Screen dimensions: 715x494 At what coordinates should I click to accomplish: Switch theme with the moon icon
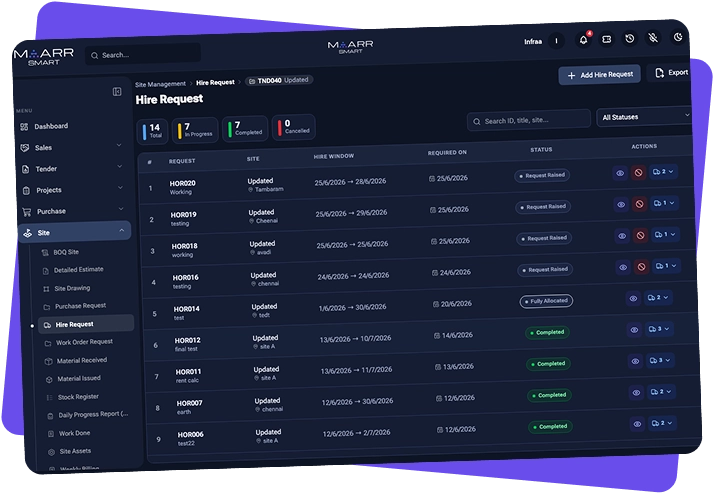[x=678, y=37]
